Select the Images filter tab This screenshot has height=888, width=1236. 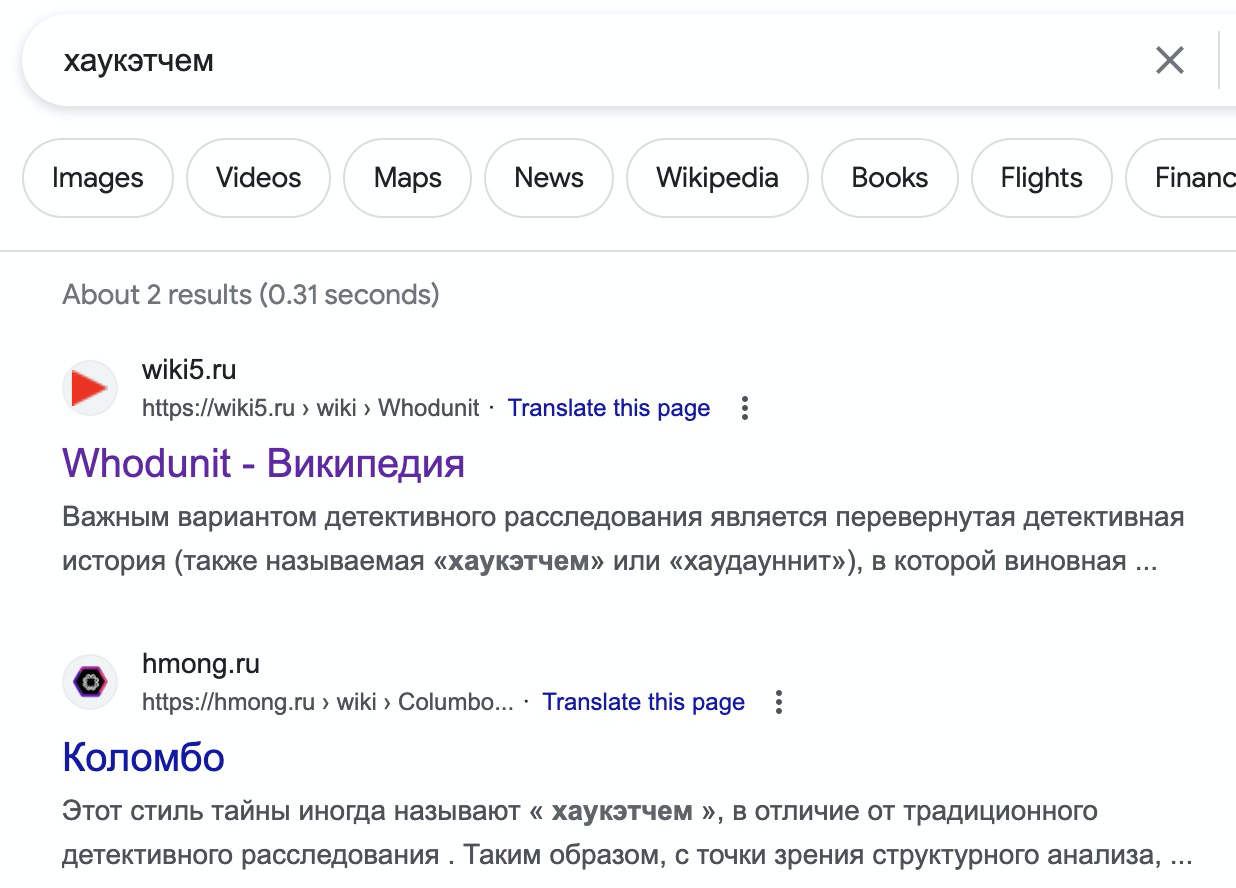pyautogui.click(x=98, y=178)
